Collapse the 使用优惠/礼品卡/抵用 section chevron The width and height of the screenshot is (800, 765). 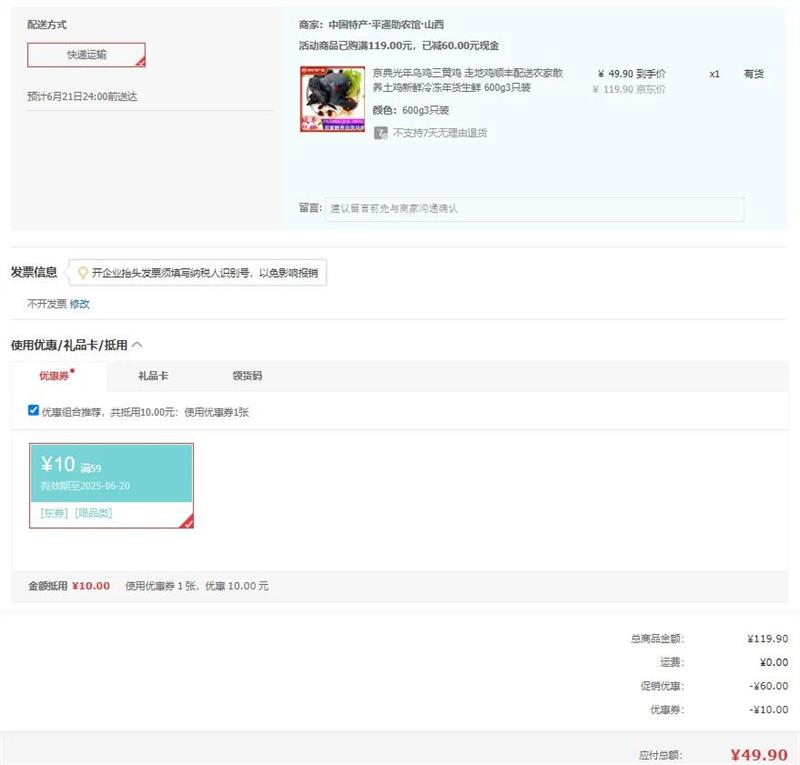137,345
